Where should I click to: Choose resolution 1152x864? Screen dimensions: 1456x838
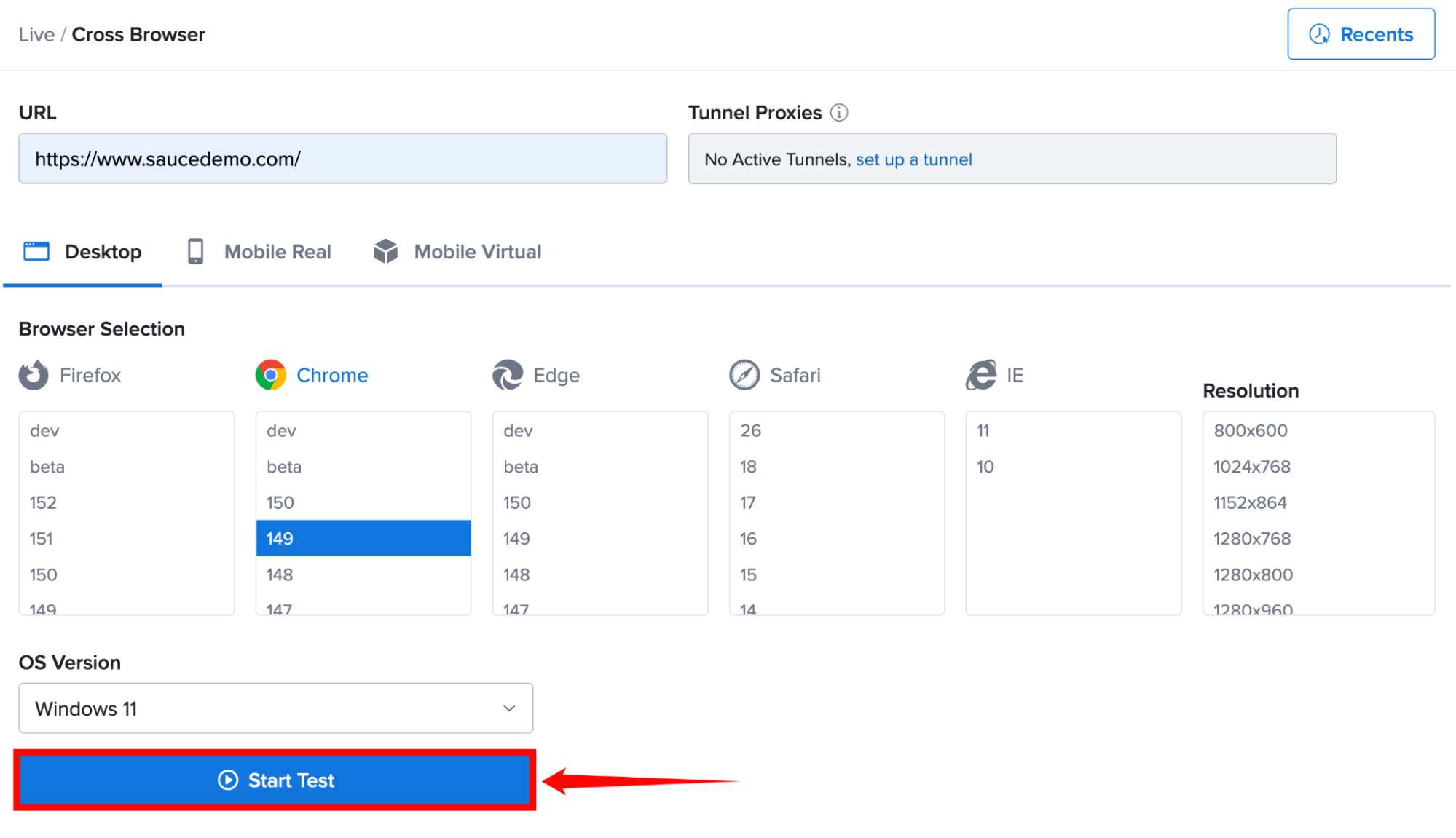click(1319, 502)
